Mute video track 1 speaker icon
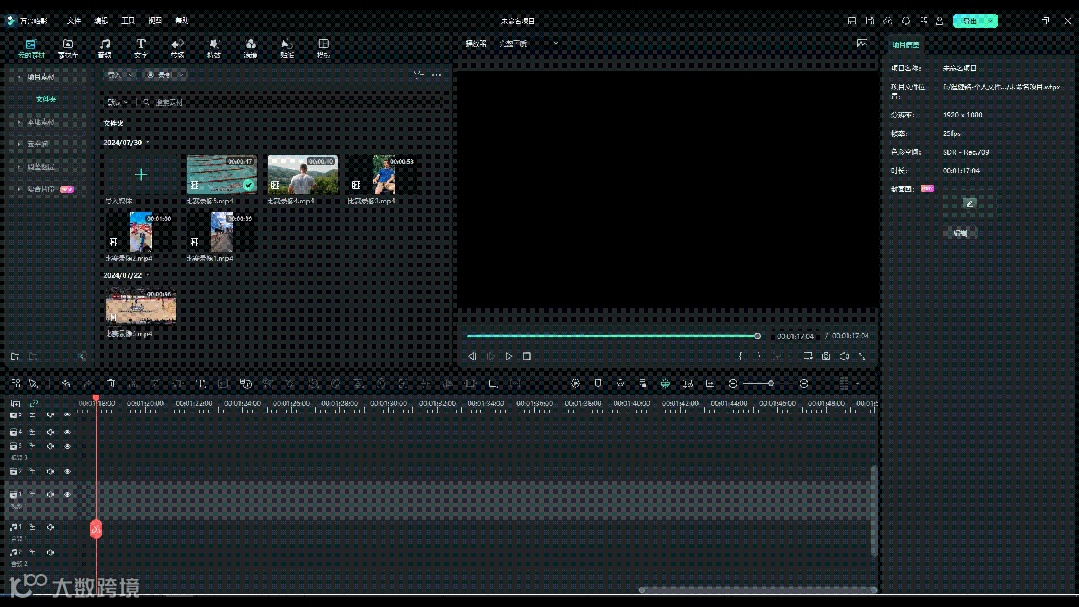The width and height of the screenshot is (1079, 607). coord(50,494)
